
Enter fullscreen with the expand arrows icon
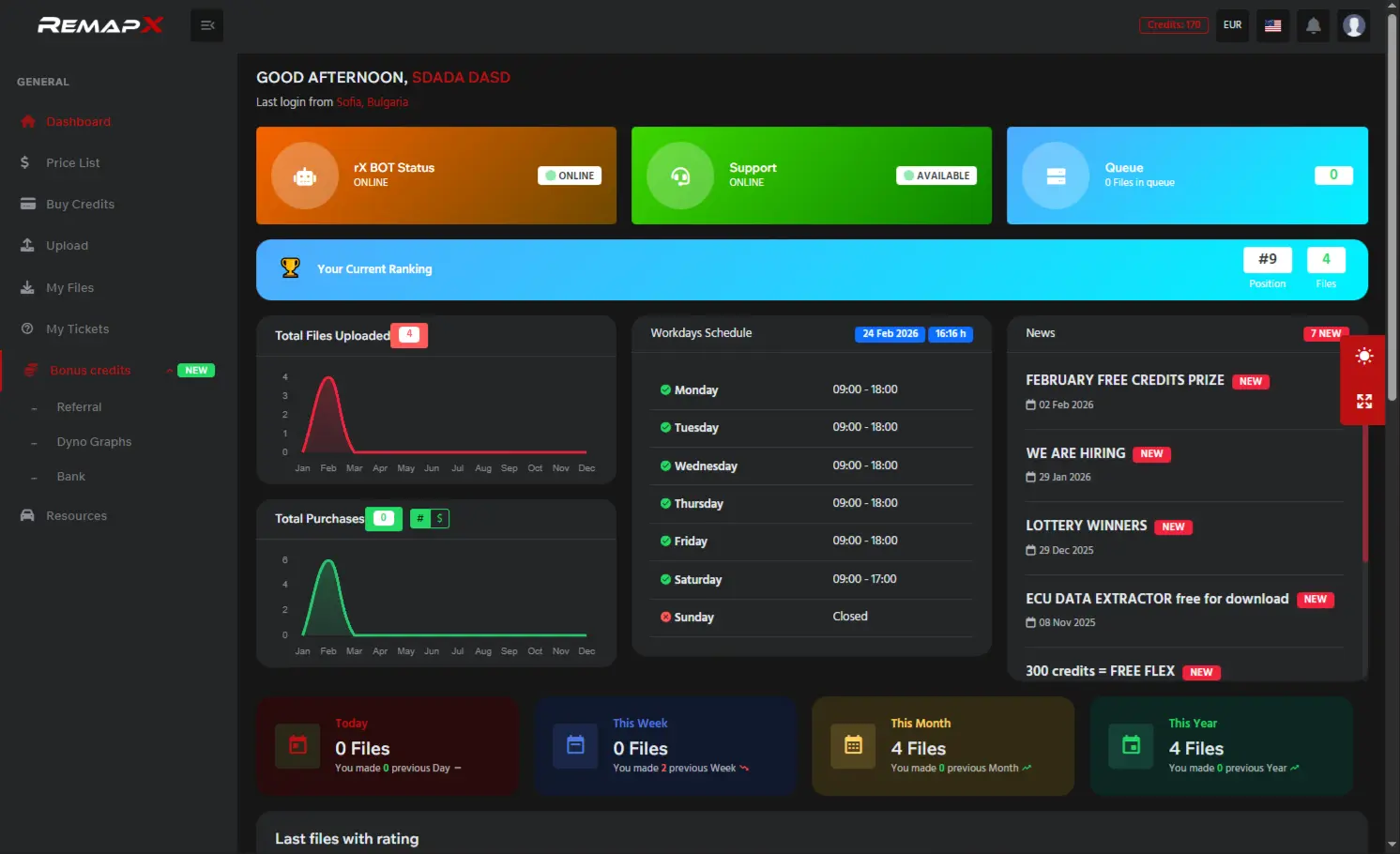point(1363,402)
